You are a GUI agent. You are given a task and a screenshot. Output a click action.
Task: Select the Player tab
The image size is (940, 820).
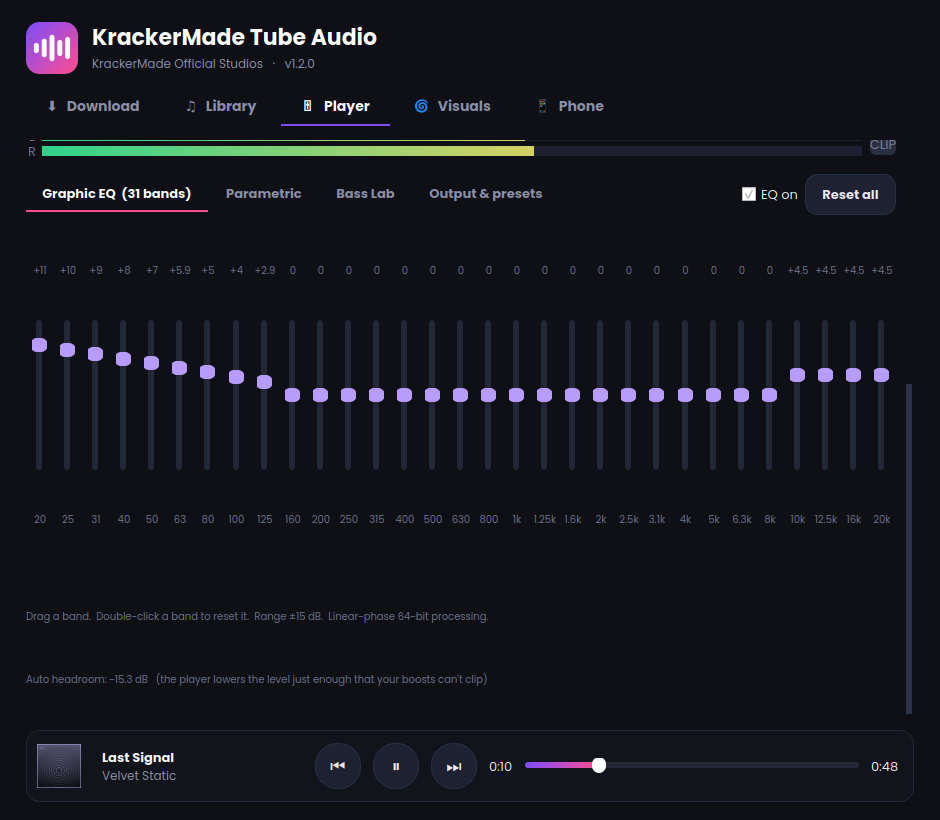336,106
